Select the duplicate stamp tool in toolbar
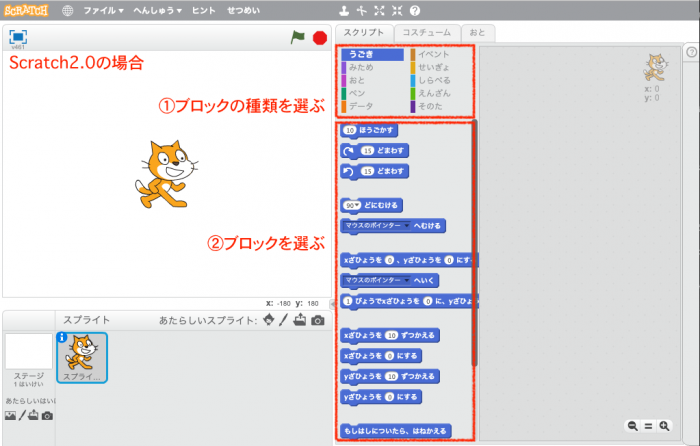700x446 pixels. 344,10
